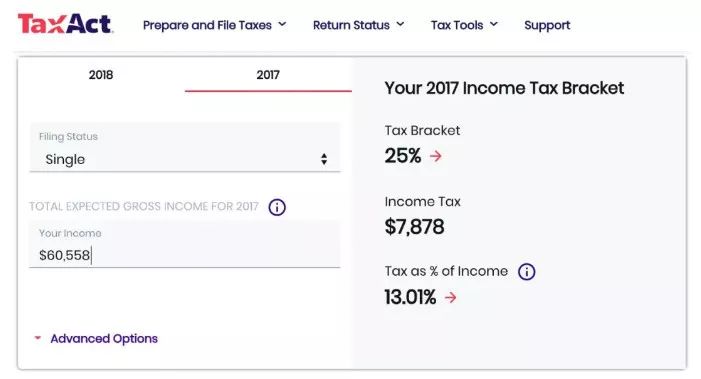Screen dimensions: 701x379
Task: Click the Your Income field showing $60,558
Action: point(185,244)
